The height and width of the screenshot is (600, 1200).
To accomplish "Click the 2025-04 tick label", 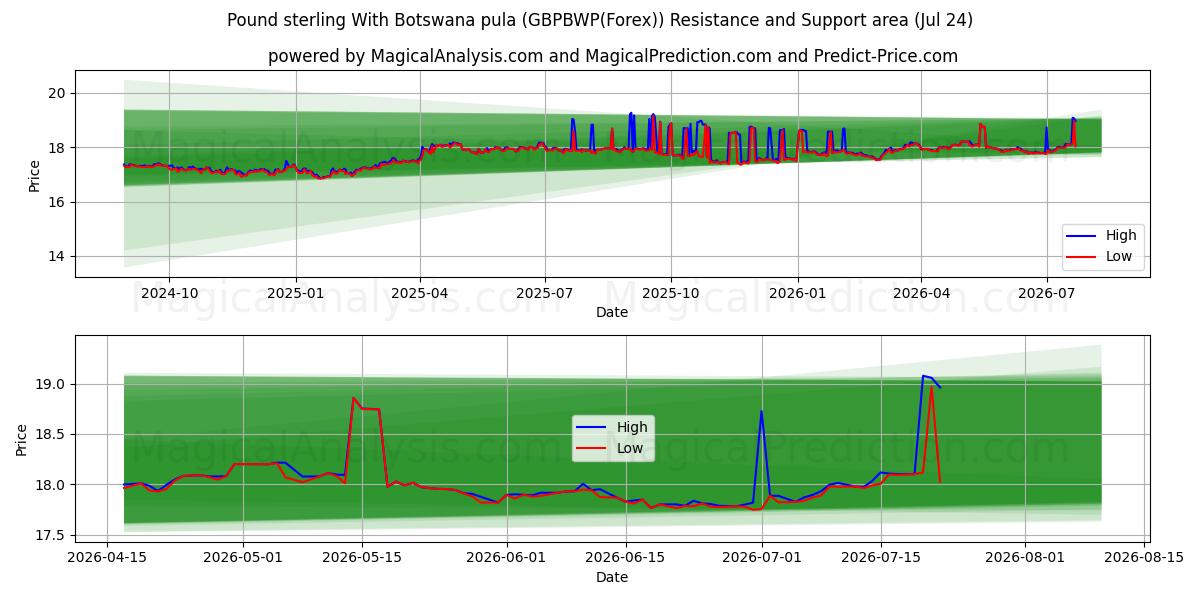I will click(x=419, y=292).
